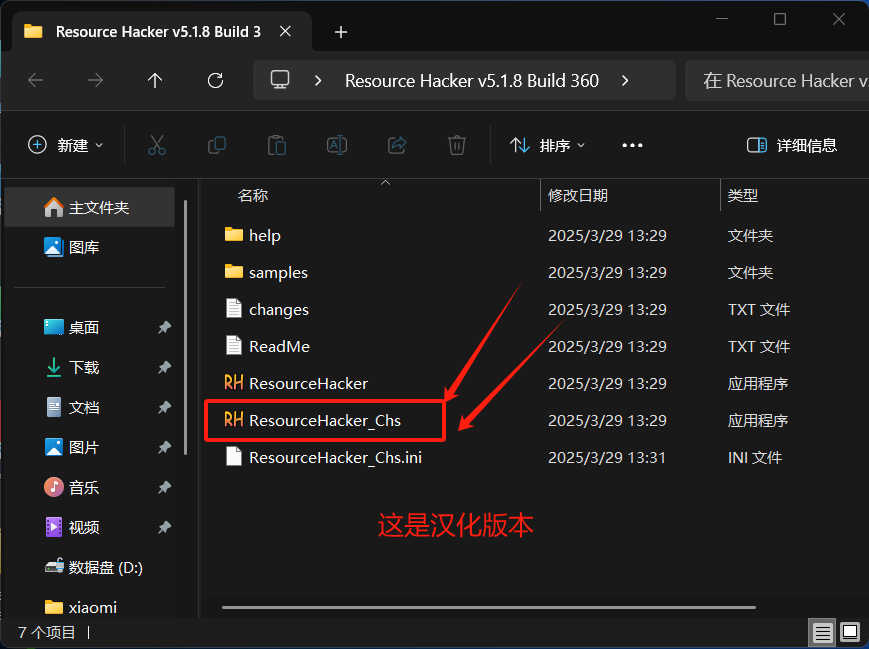Viewport: 869px width, 649px height.
Task: Open the samples folder
Action: click(266, 273)
